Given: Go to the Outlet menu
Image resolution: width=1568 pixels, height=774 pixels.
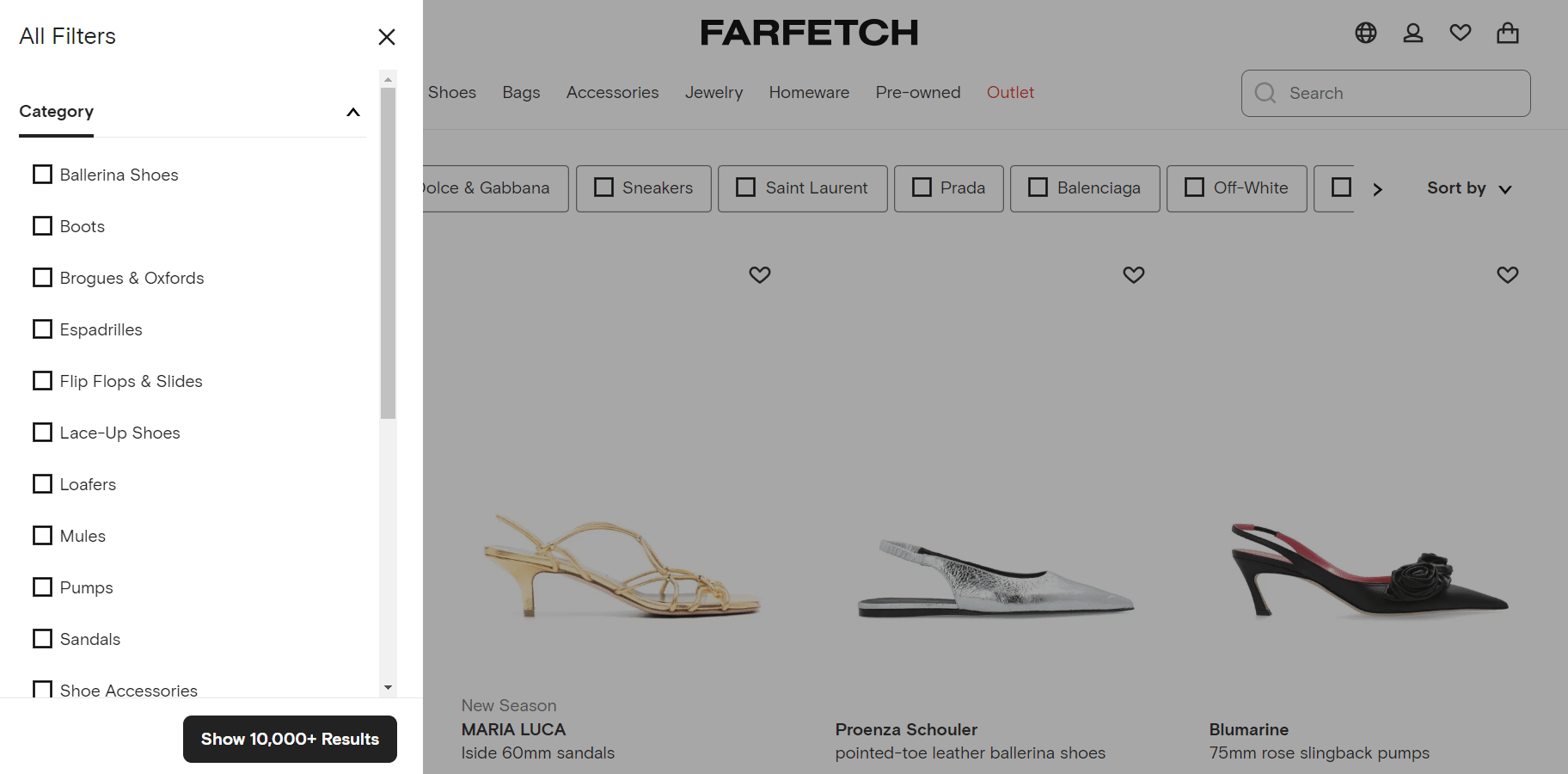Looking at the screenshot, I should [1010, 93].
